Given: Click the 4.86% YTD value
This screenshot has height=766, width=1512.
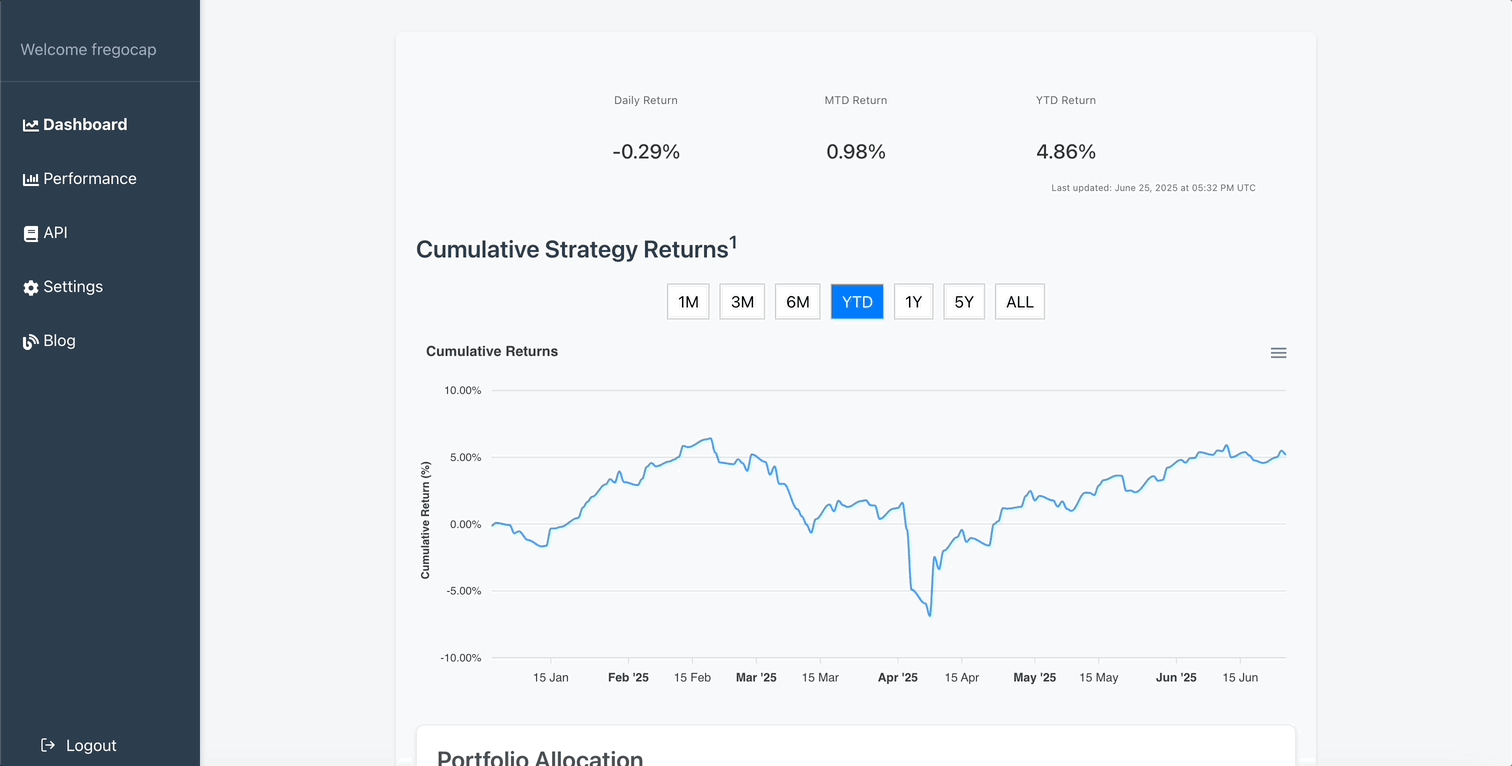Looking at the screenshot, I should point(1066,152).
